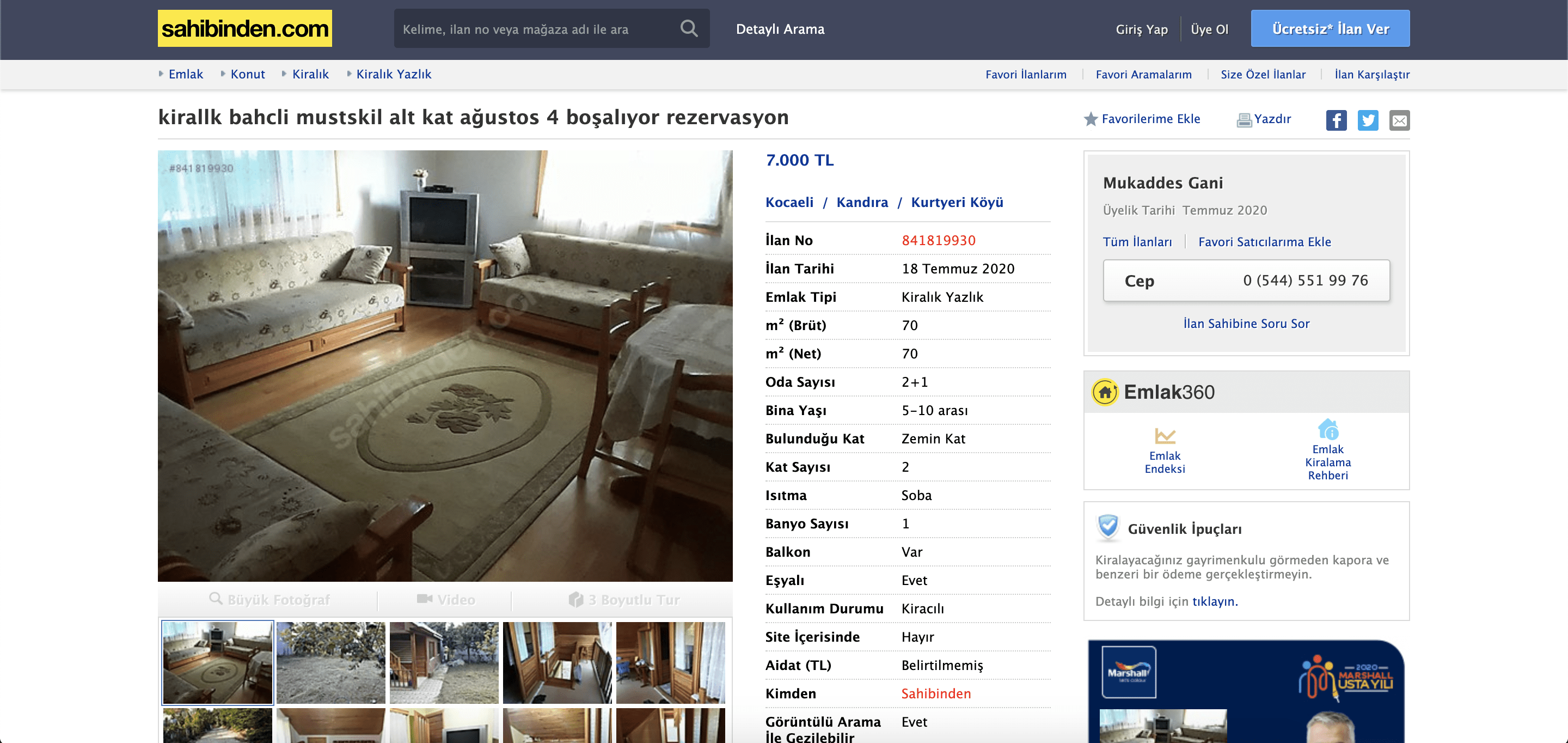This screenshot has height=743, width=1568.
Task: Open Emlak Kiralama Rehberi icon
Action: pos(1327,429)
